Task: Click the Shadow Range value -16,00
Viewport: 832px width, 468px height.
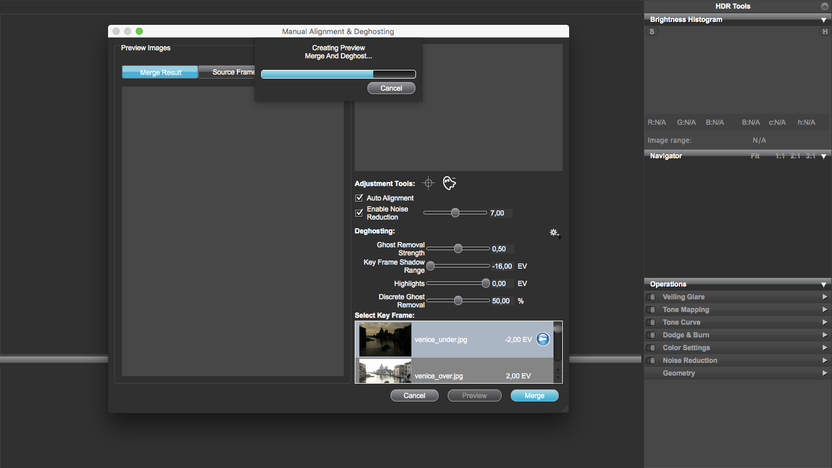Action: pyautogui.click(x=502, y=266)
